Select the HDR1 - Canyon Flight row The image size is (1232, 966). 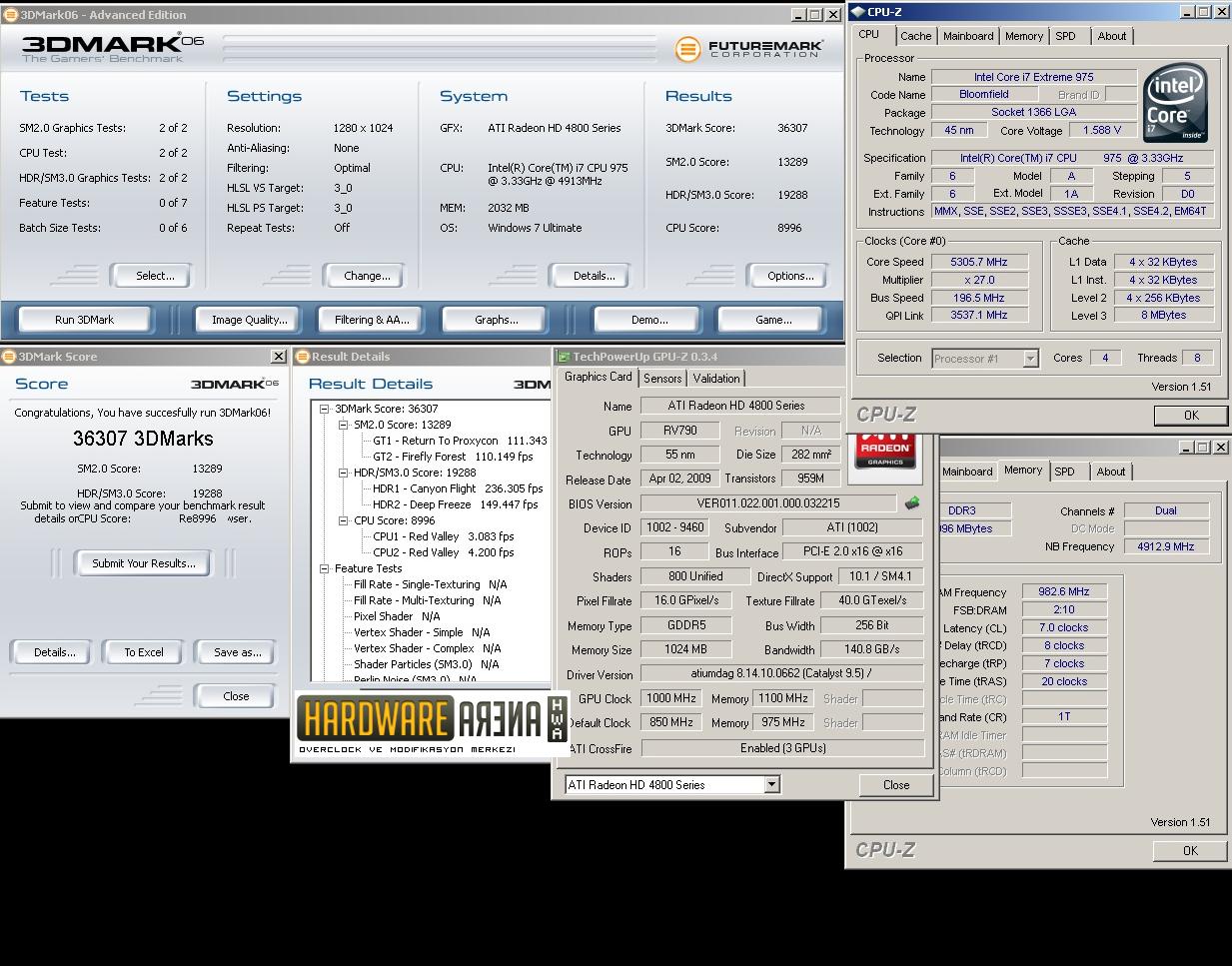click(458, 488)
